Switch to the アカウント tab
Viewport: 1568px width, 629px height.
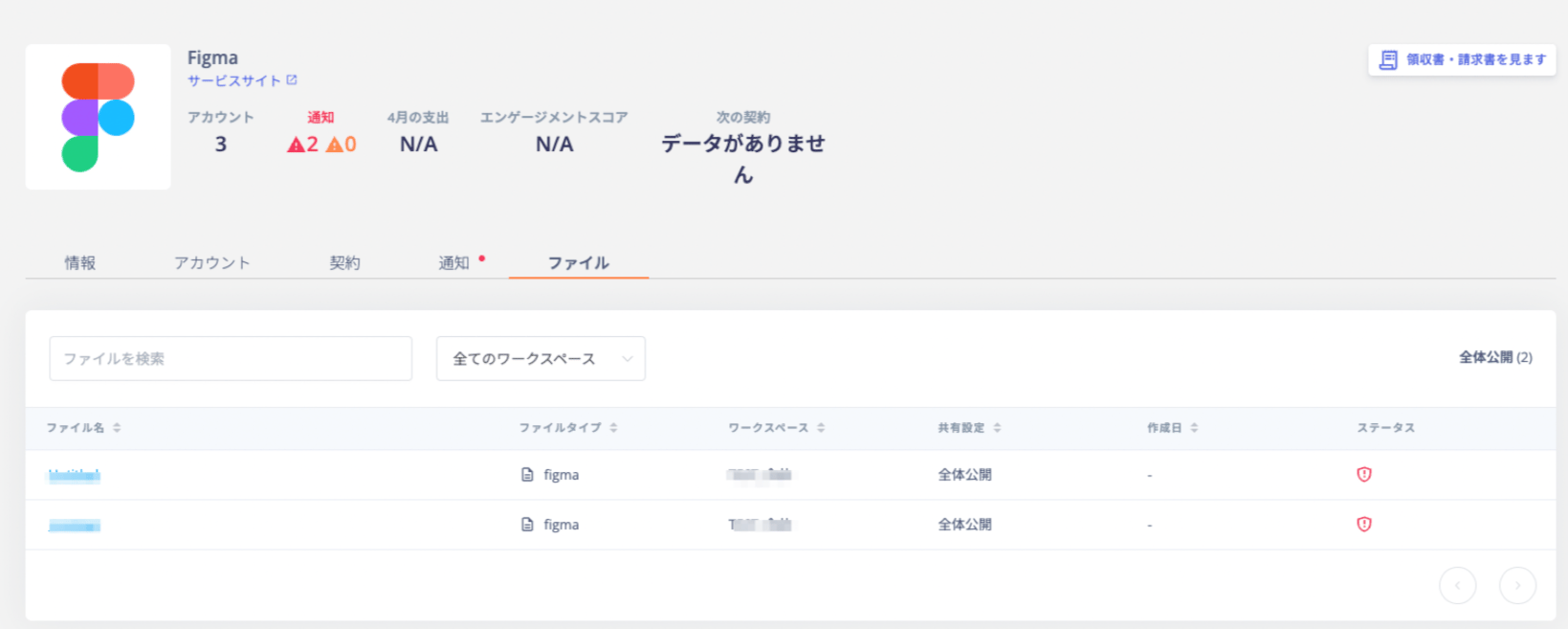212,262
